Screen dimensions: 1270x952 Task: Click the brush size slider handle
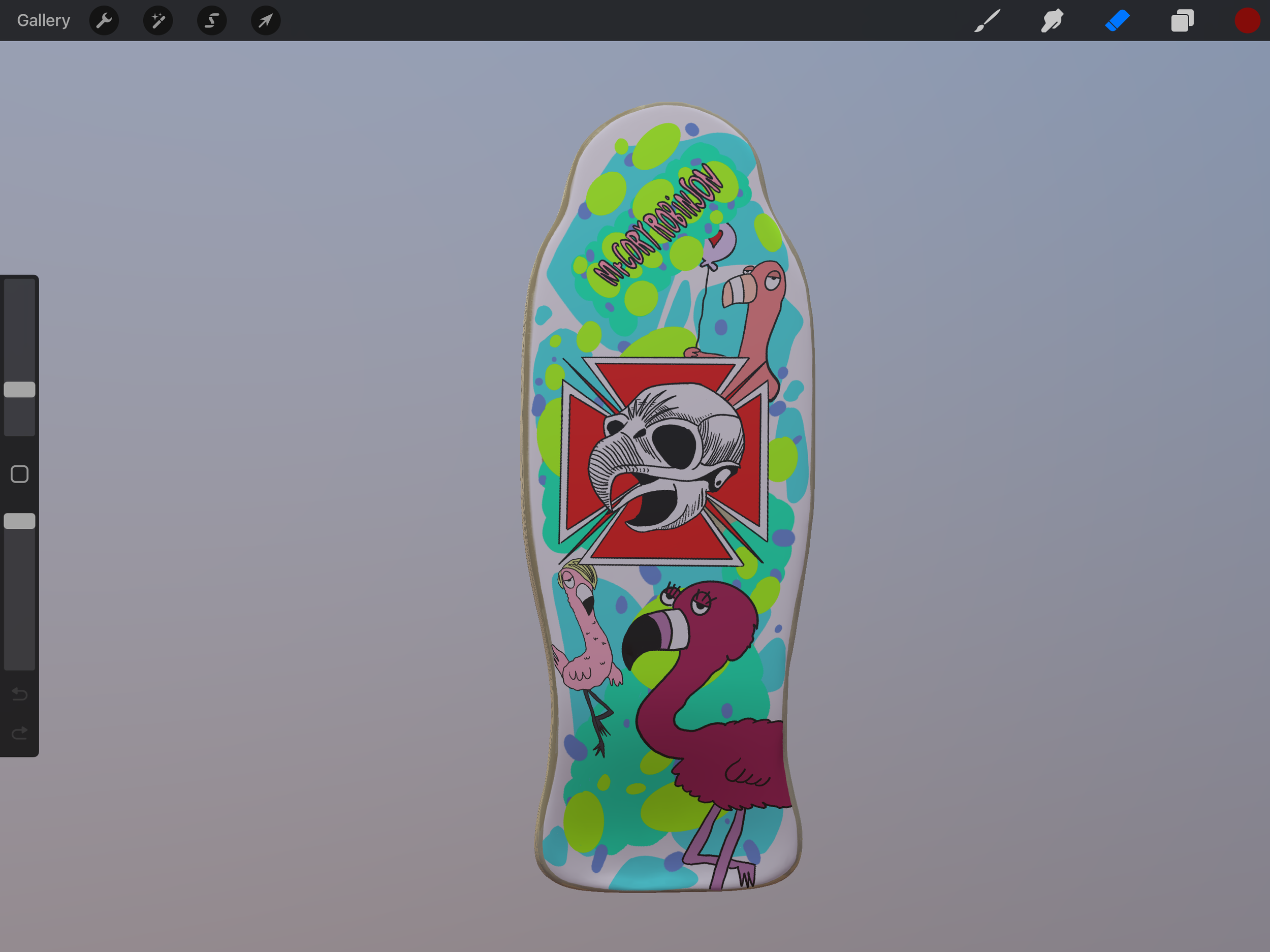click(19, 389)
